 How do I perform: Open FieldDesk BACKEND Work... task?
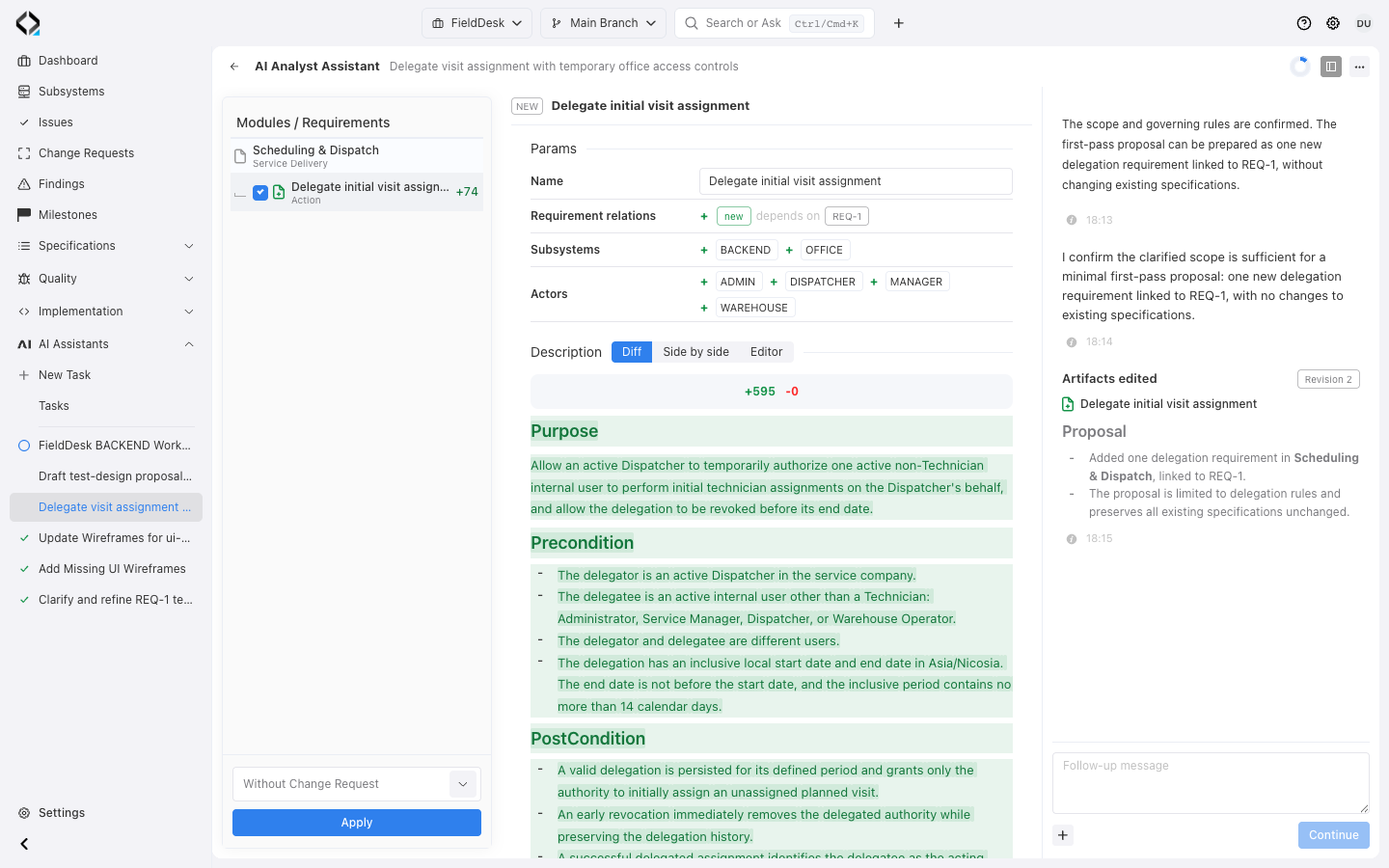point(106,446)
